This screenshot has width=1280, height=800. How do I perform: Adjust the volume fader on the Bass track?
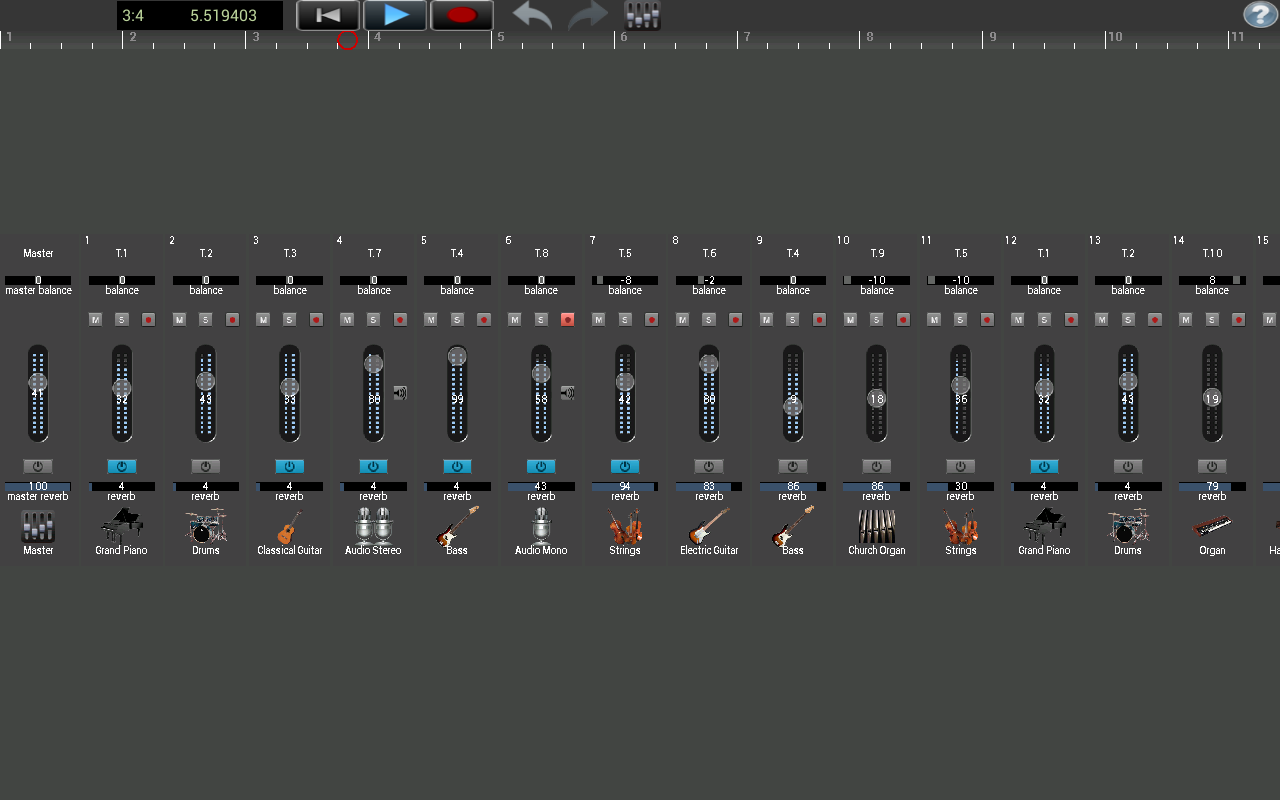[x=457, y=395]
